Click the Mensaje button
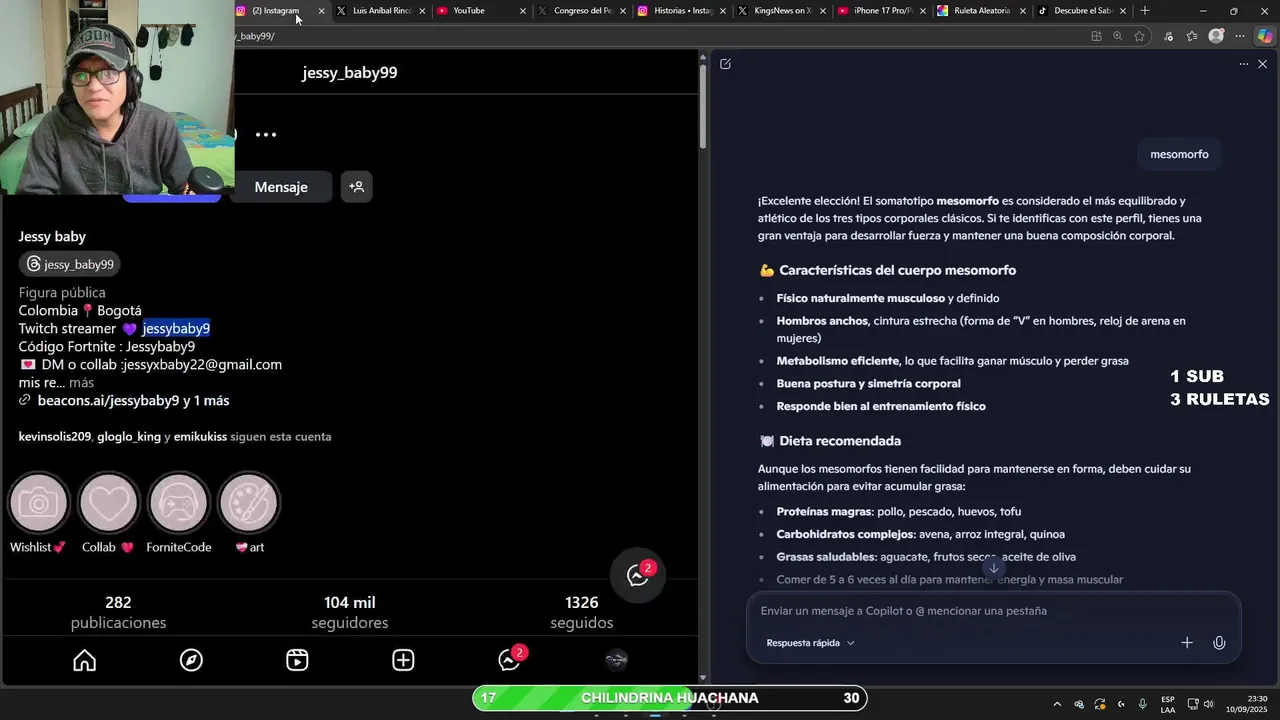The width and height of the screenshot is (1280, 720). click(x=281, y=187)
